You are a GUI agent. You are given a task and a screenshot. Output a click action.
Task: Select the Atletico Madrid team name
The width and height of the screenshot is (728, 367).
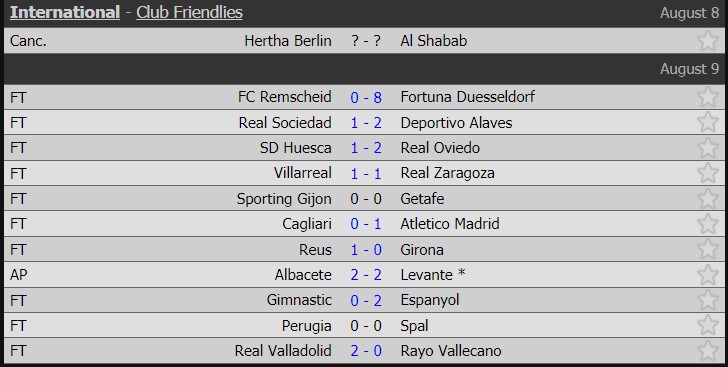click(450, 224)
